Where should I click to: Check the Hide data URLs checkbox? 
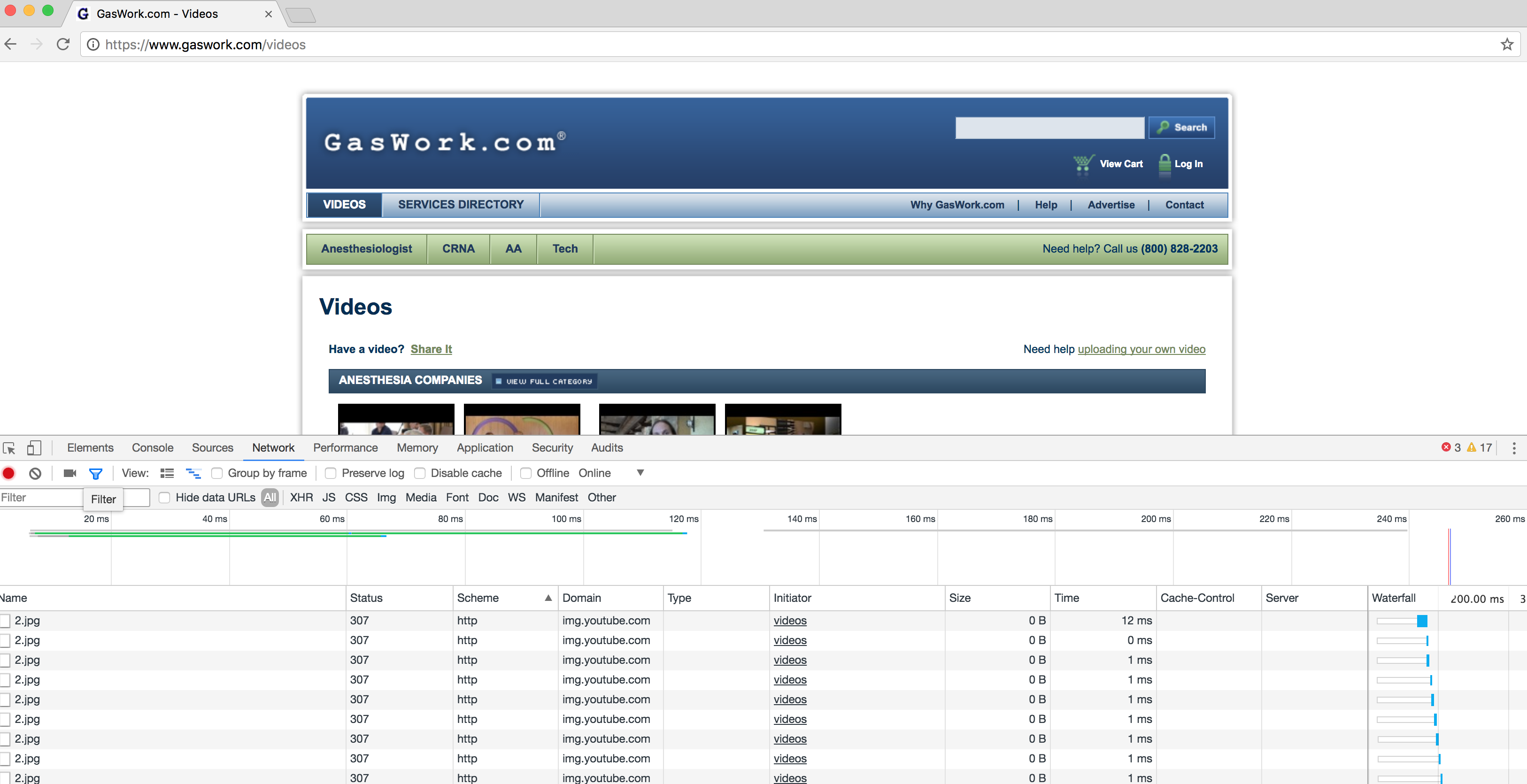165,498
